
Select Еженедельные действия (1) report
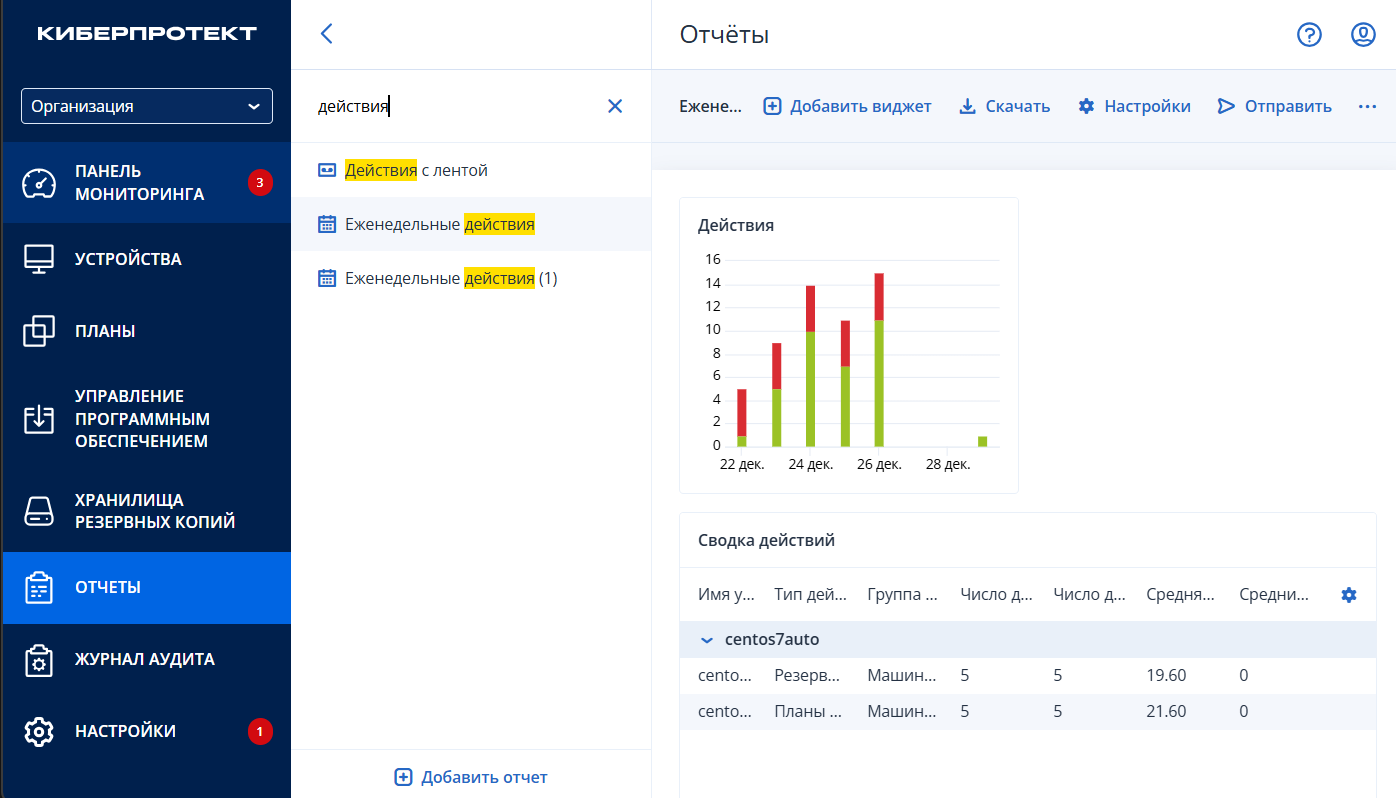tap(471, 279)
